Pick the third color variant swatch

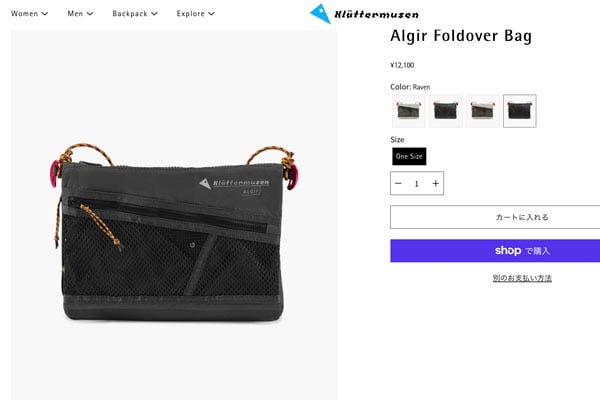(483, 111)
